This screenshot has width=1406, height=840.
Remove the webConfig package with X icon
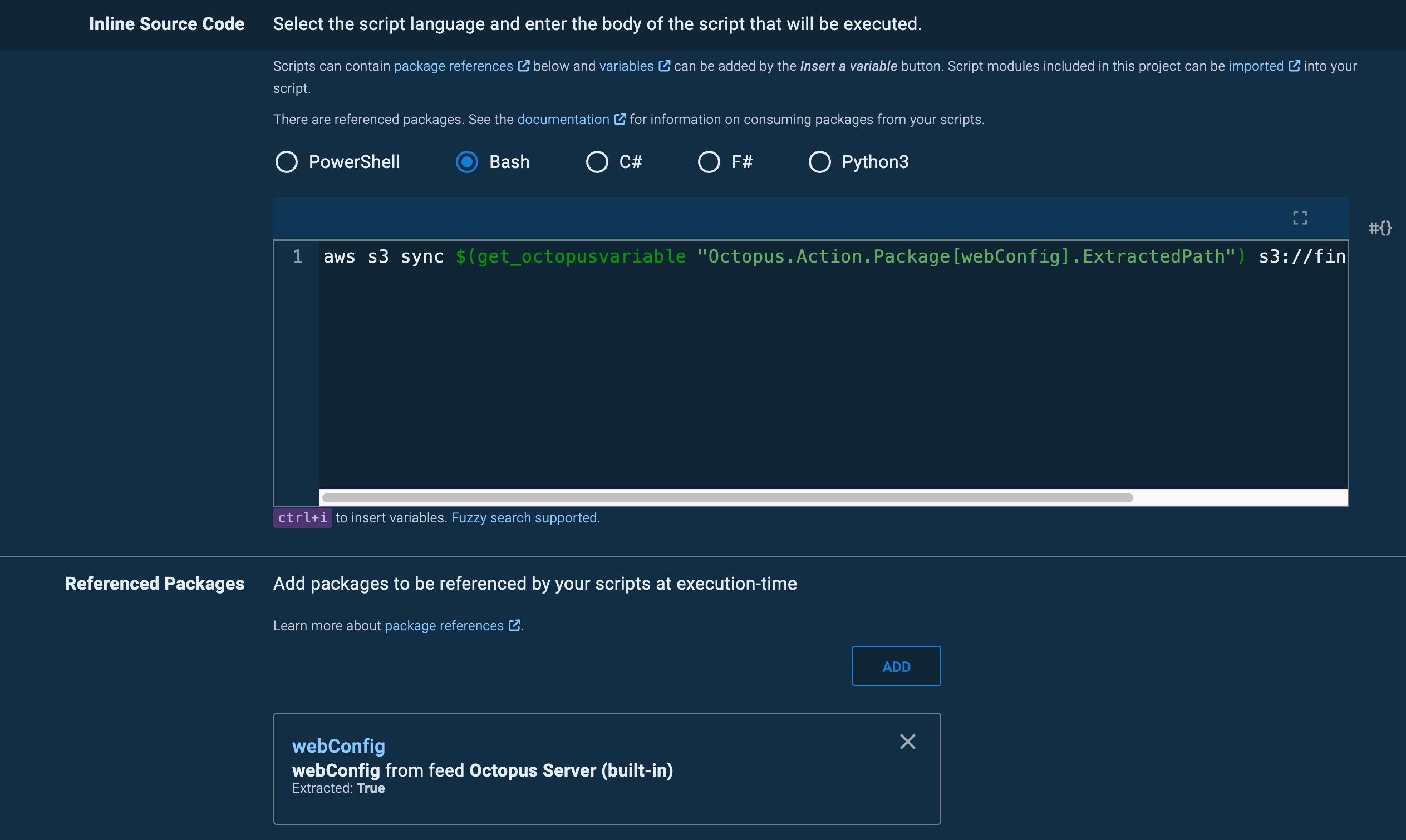907,742
